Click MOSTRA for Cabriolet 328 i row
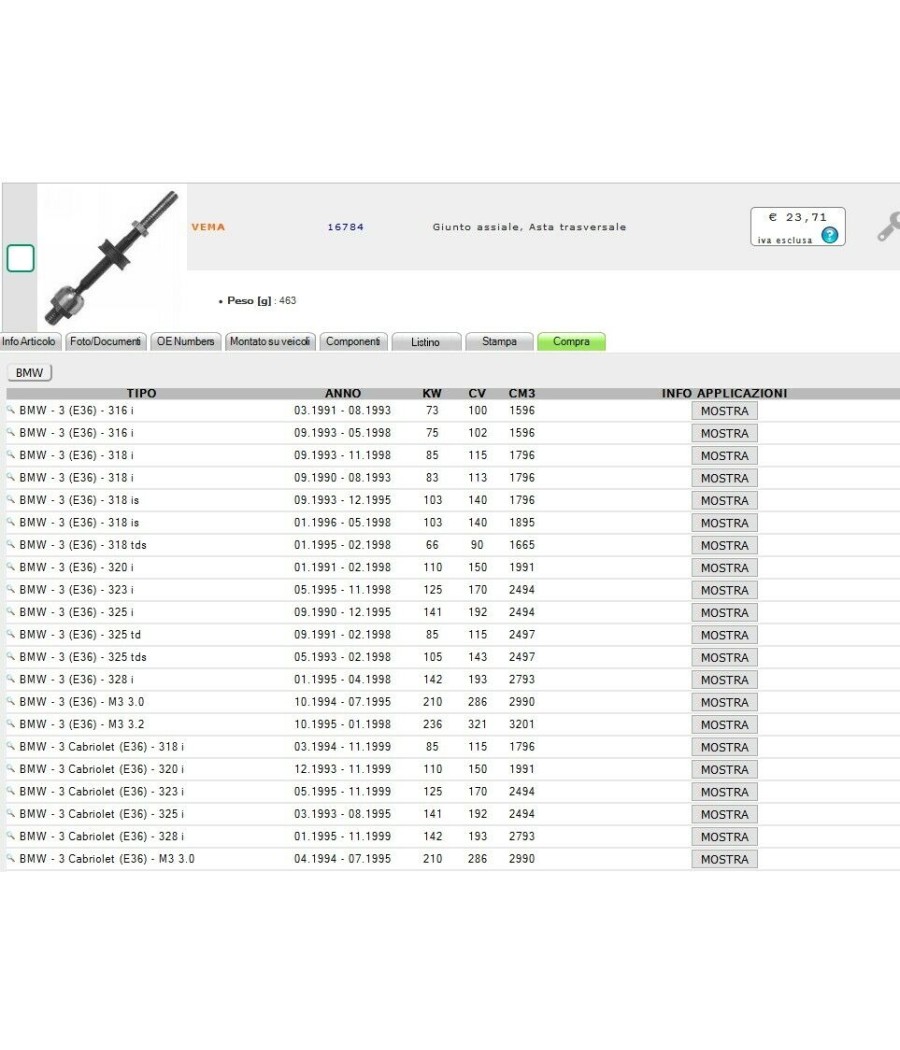900x1050 pixels. (x=725, y=837)
